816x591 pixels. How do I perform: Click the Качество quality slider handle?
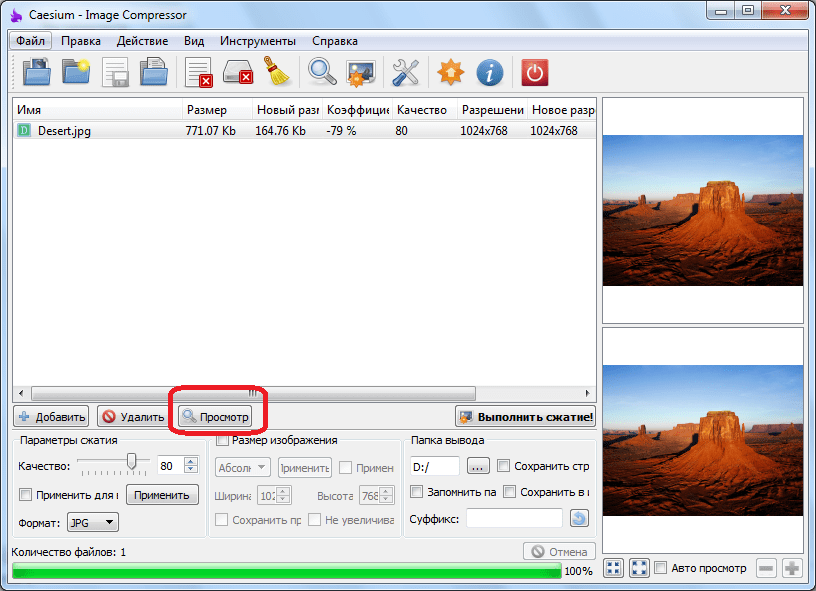pos(132,461)
